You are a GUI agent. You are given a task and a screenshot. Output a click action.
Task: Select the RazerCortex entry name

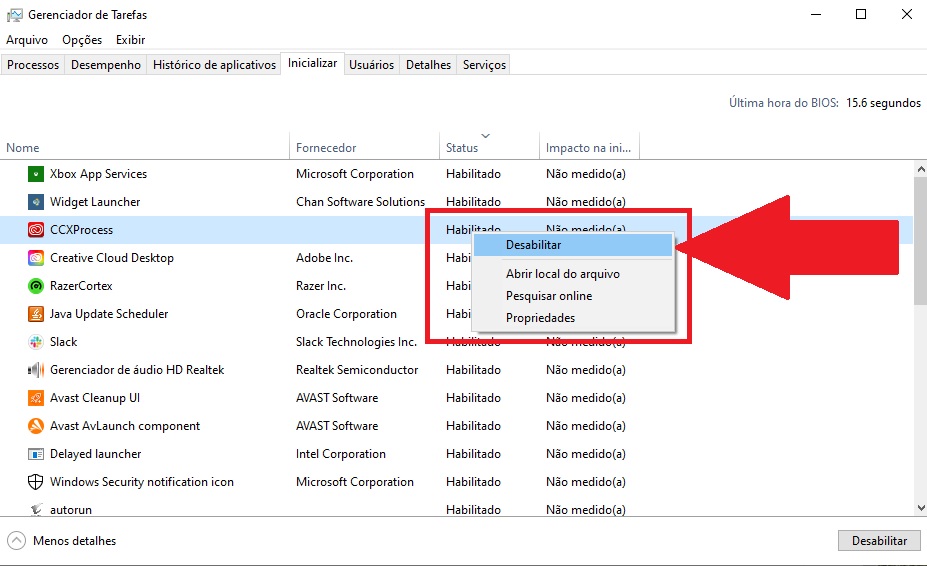pos(81,286)
